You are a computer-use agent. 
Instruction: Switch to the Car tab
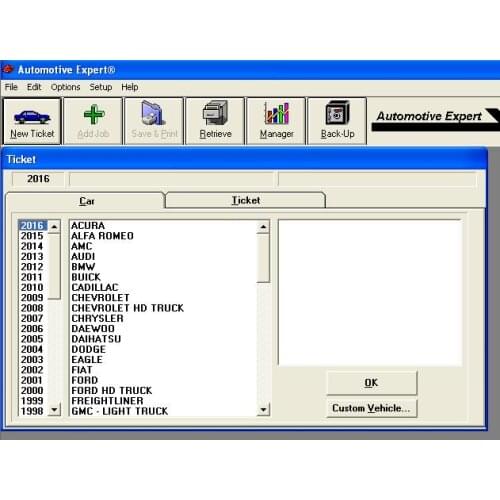point(86,201)
